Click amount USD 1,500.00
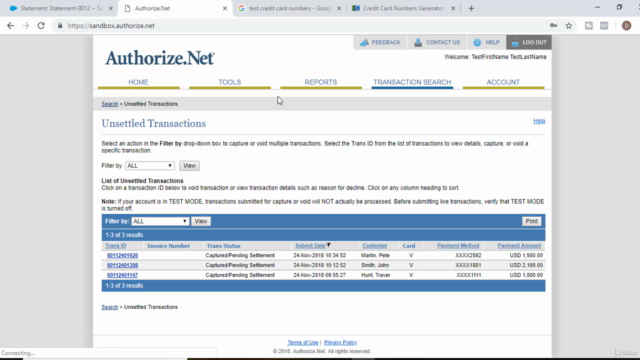This screenshot has width=640, height=360. [x=526, y=256]
